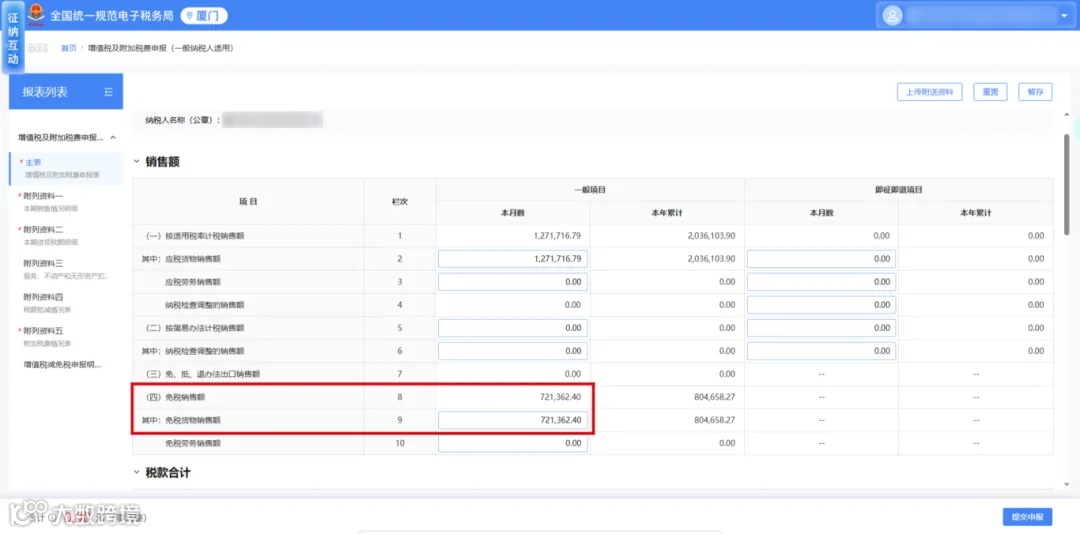Open the 征纳互动 side tab
Viewport: 1080px width, 534px height.
tap(13, 37)
